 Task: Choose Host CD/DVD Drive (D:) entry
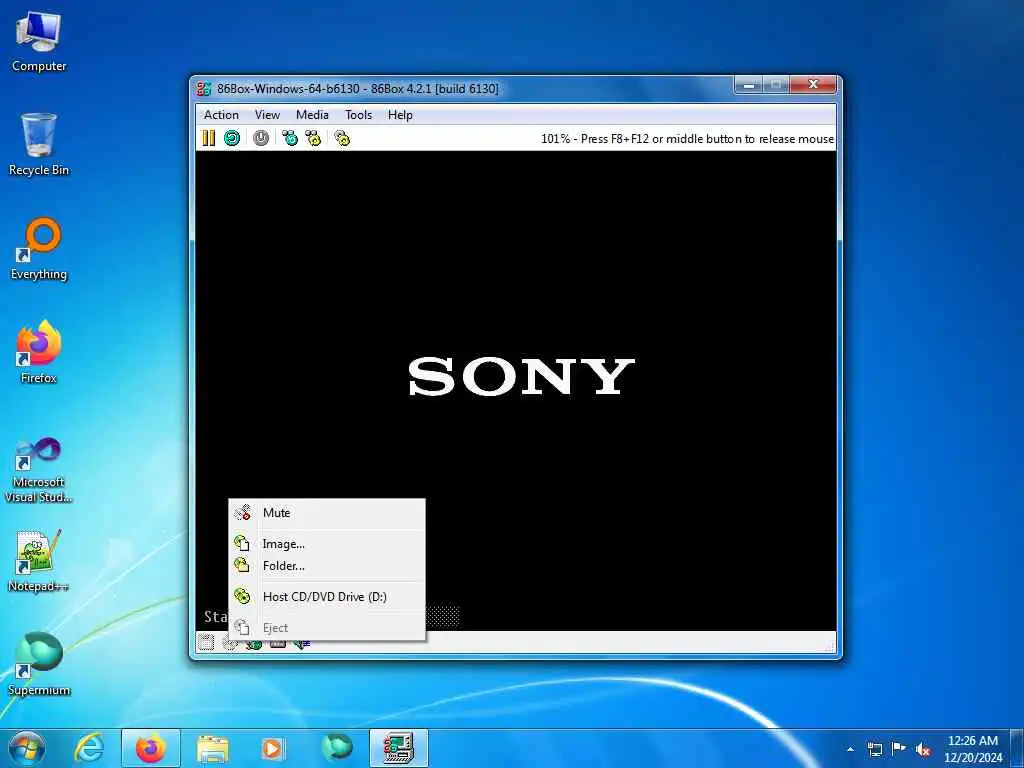327,596
